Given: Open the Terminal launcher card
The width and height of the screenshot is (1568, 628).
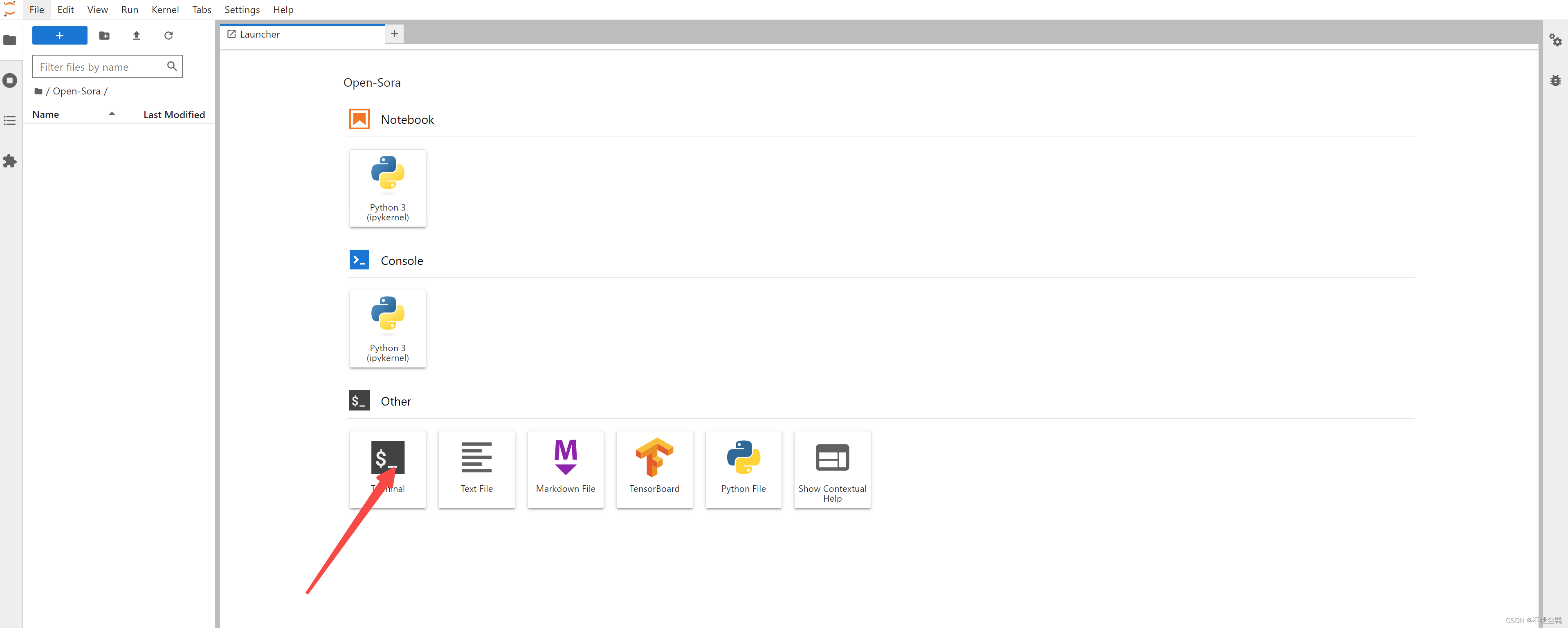Looking at the screenshot, I should click(x=387, y=469).
